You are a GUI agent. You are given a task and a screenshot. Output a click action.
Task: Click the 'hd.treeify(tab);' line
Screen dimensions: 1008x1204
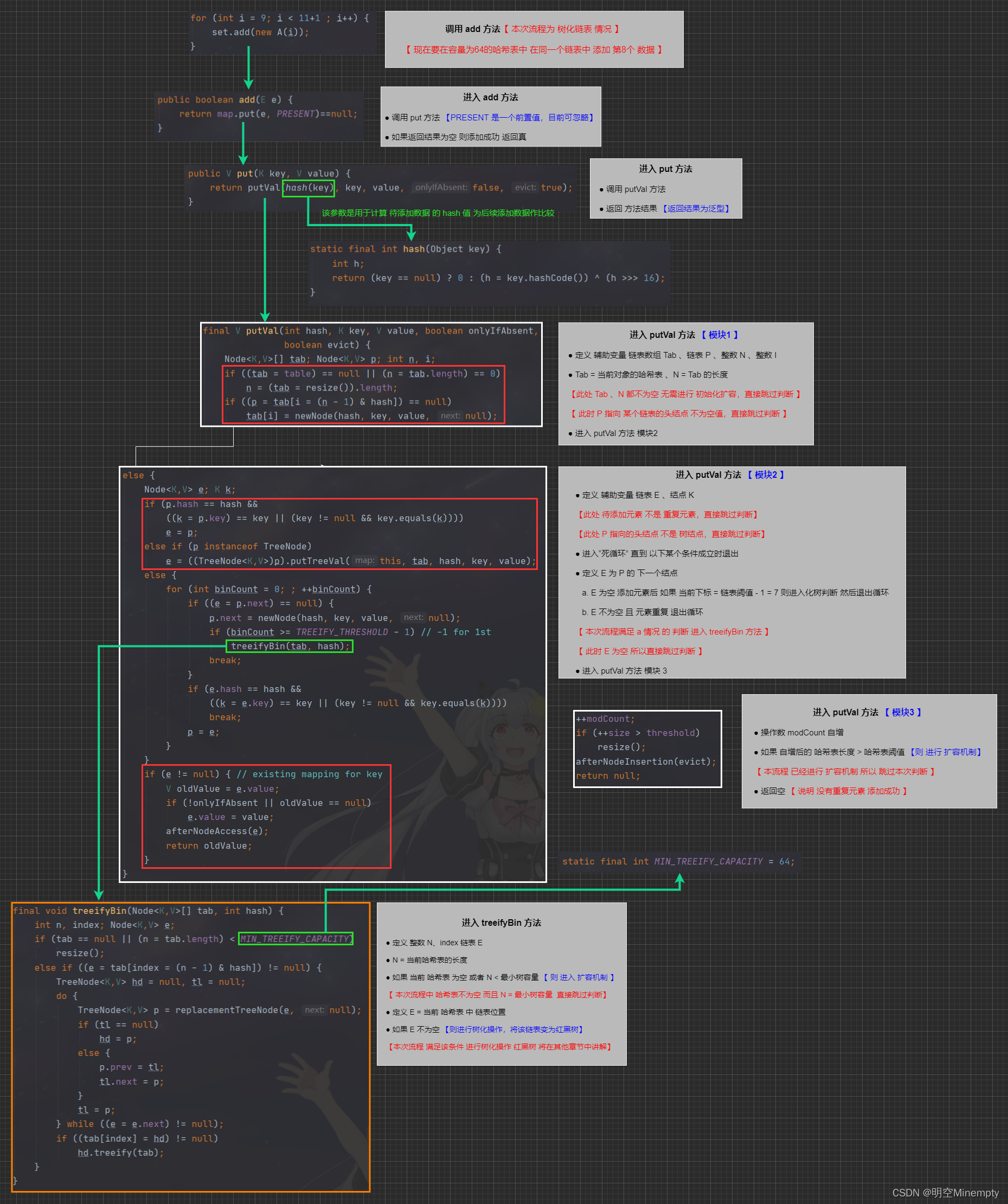[x=121, y=1153]
